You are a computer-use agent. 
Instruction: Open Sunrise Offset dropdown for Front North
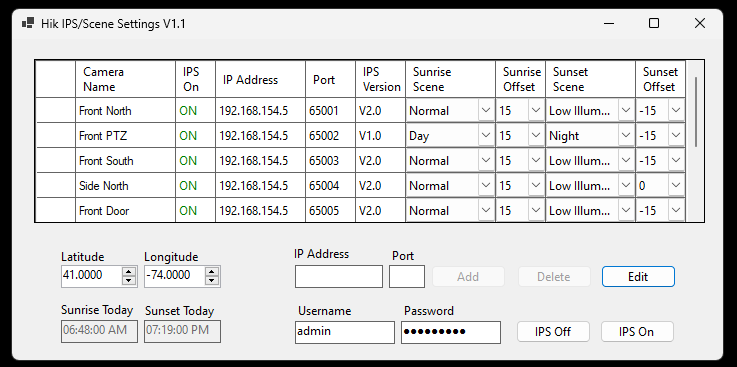(x=536, y=111)
